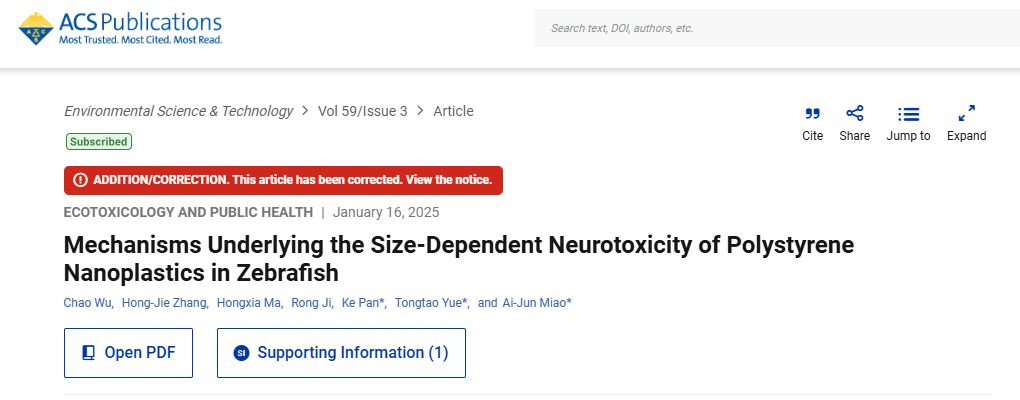Click the Cite quotation mark icon

[812, 114]
